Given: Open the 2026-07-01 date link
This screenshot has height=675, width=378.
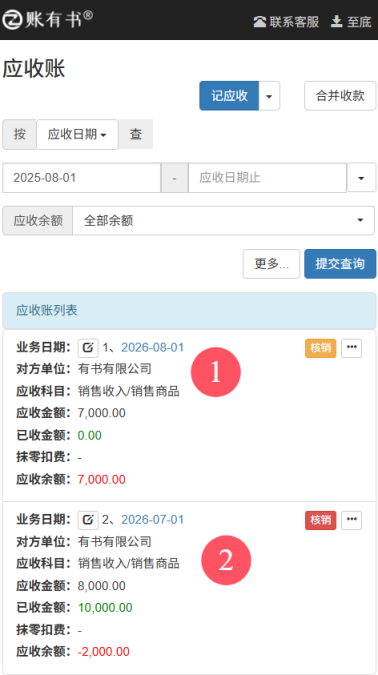Looking at the screenshot, I should point(152,520).
